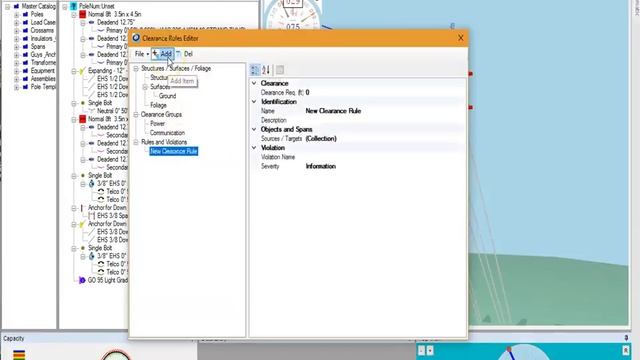Image resolution: width=640 pixels, height=360 pixels.
Task: Click the Transformers catalog icon
Action: 25,63
